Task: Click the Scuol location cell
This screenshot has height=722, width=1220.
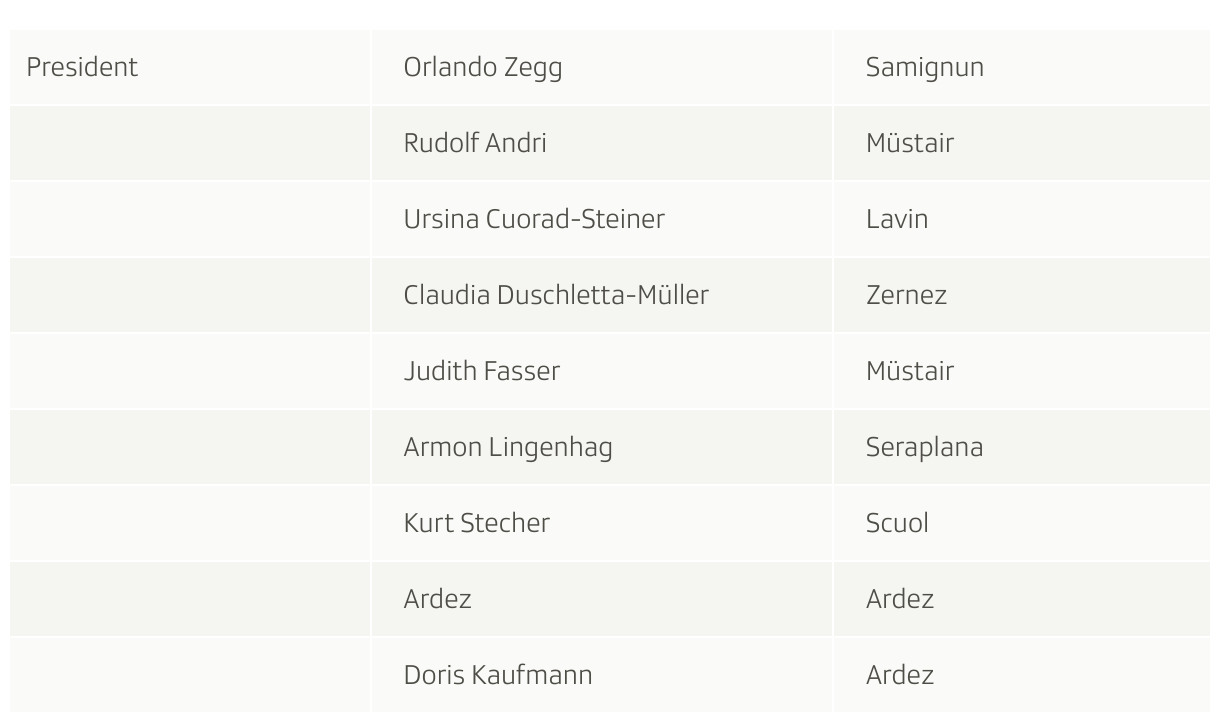Action: [x=896, y=523]
